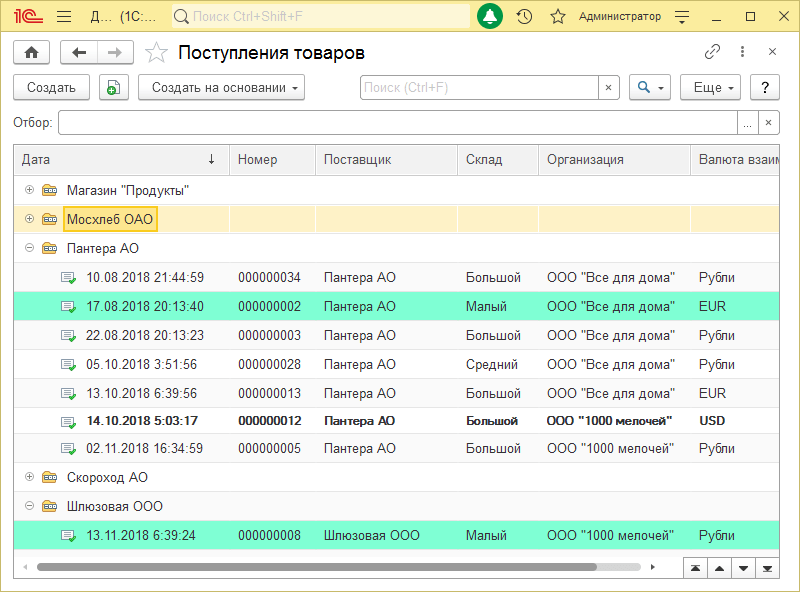Jump to the last list row

point(767,569)
